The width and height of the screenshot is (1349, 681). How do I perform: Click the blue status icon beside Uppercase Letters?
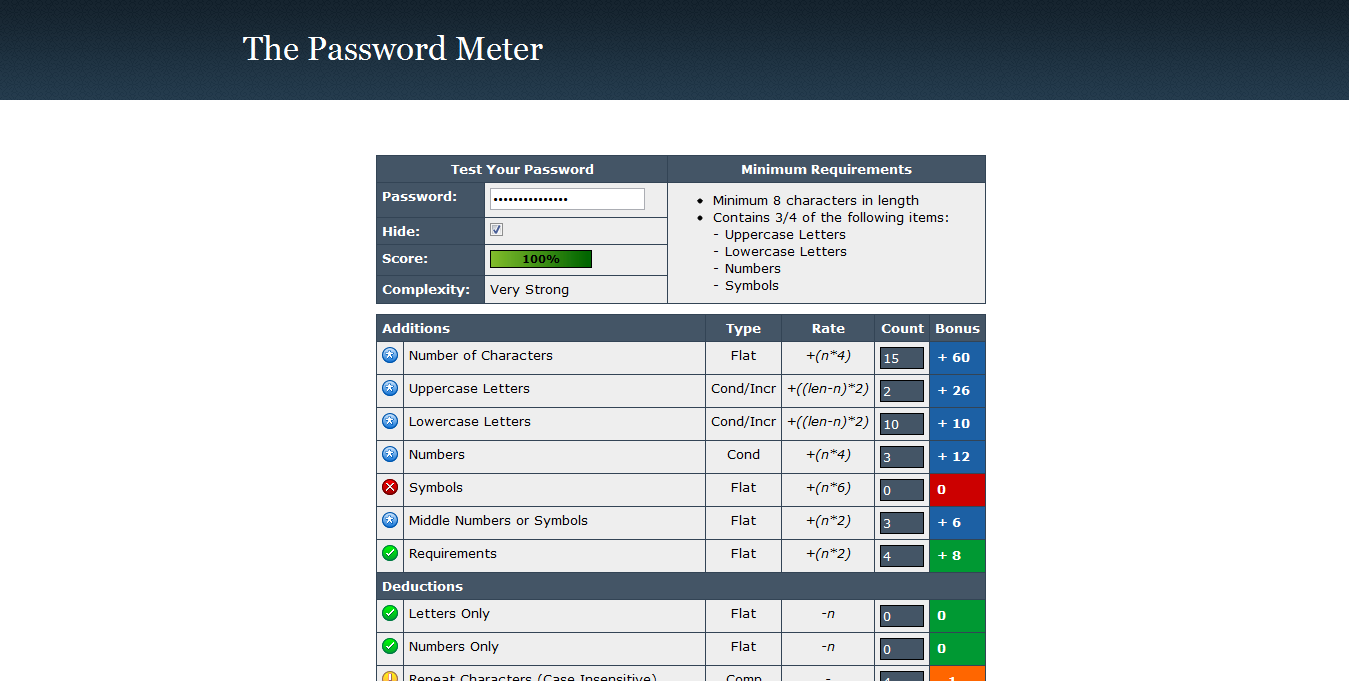pyautogui.click(x=390, y=388)
